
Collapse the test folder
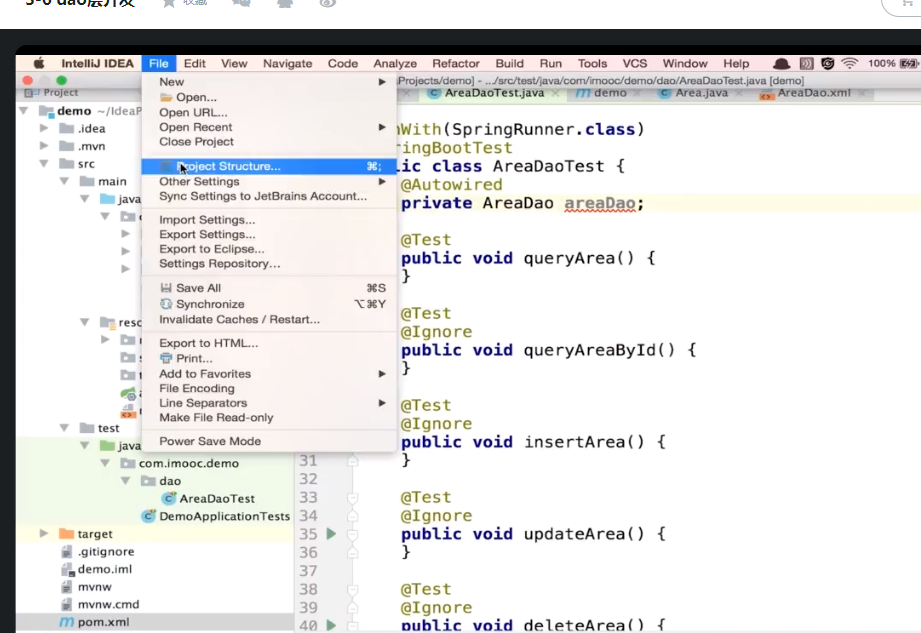click(64, 427)
